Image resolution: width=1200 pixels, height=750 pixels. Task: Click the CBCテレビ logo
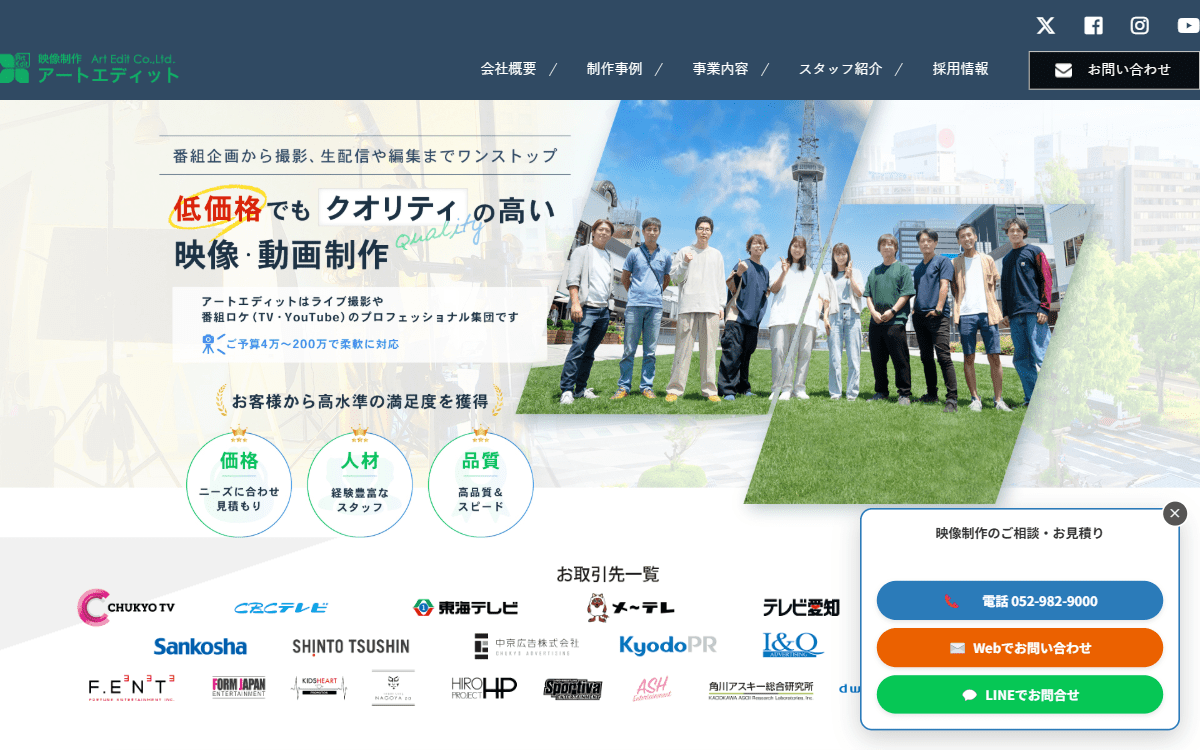point(281,607)
